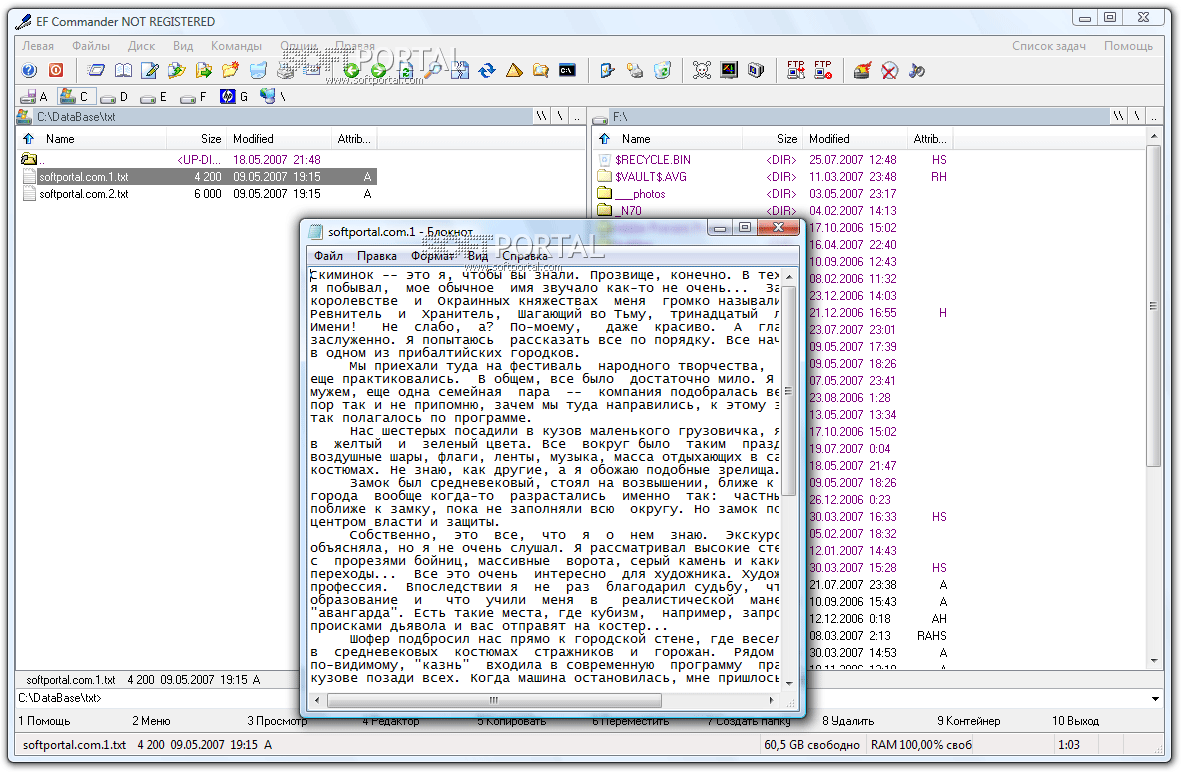Open the network \ drive button
The height and width of the screenshot is (772, 1184).
click(273, 97)
